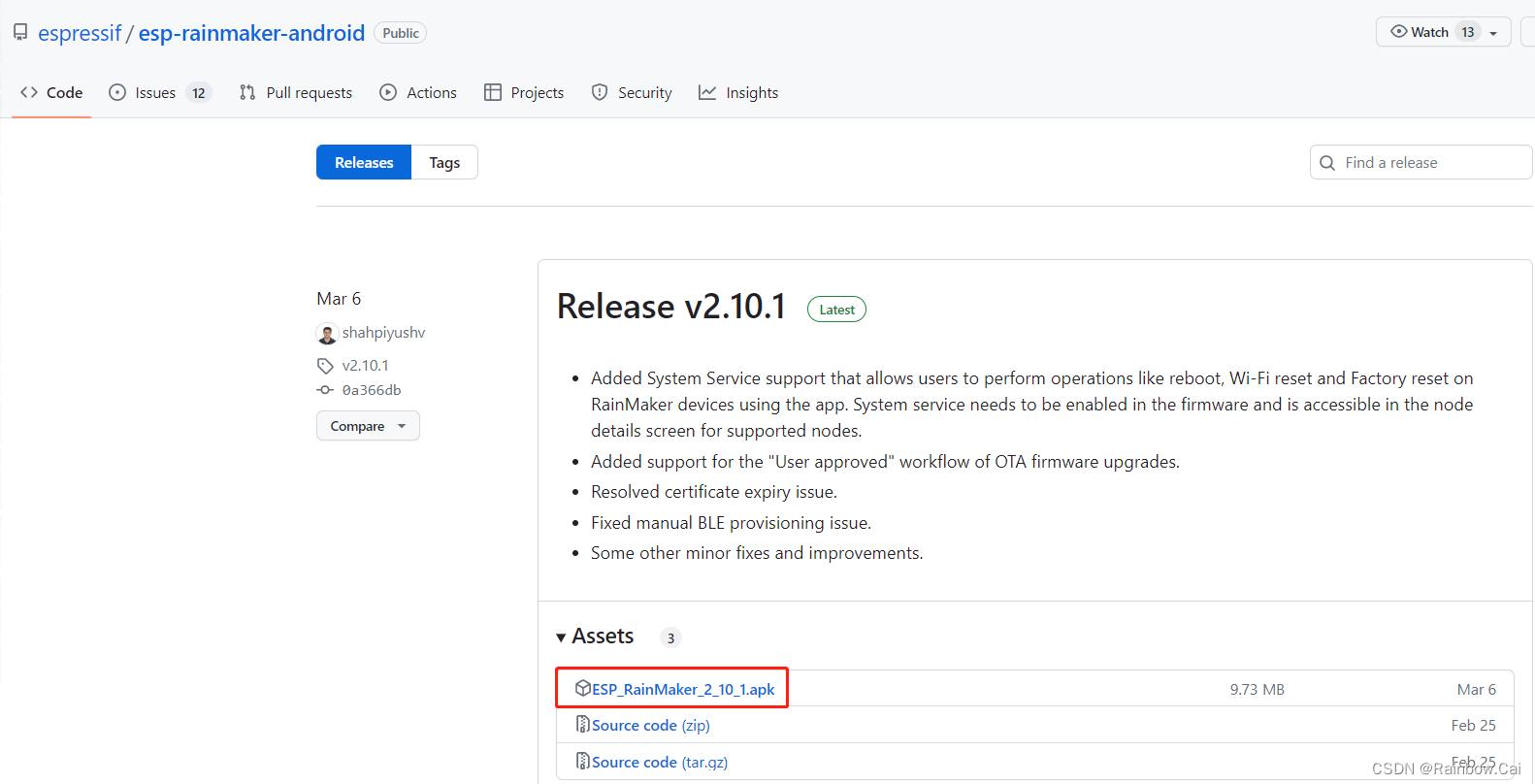Open the Release v2.10.1 title
The image size is (1535, 784).
pos(670,307)
